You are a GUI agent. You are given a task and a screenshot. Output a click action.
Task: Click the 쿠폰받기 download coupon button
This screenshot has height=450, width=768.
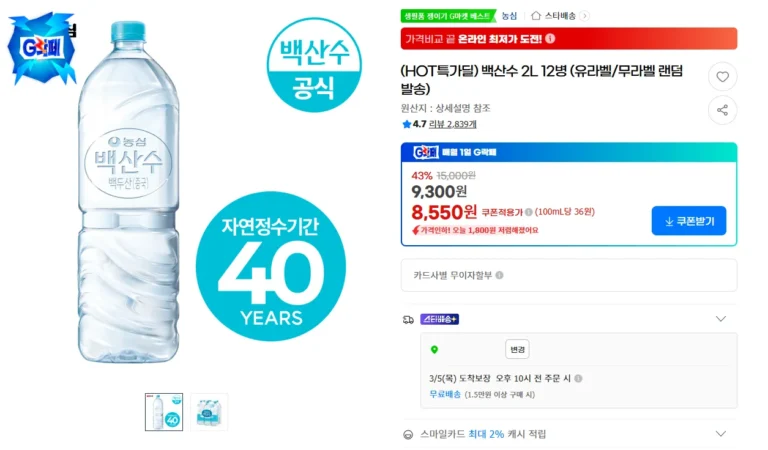[x=688, y=220]
